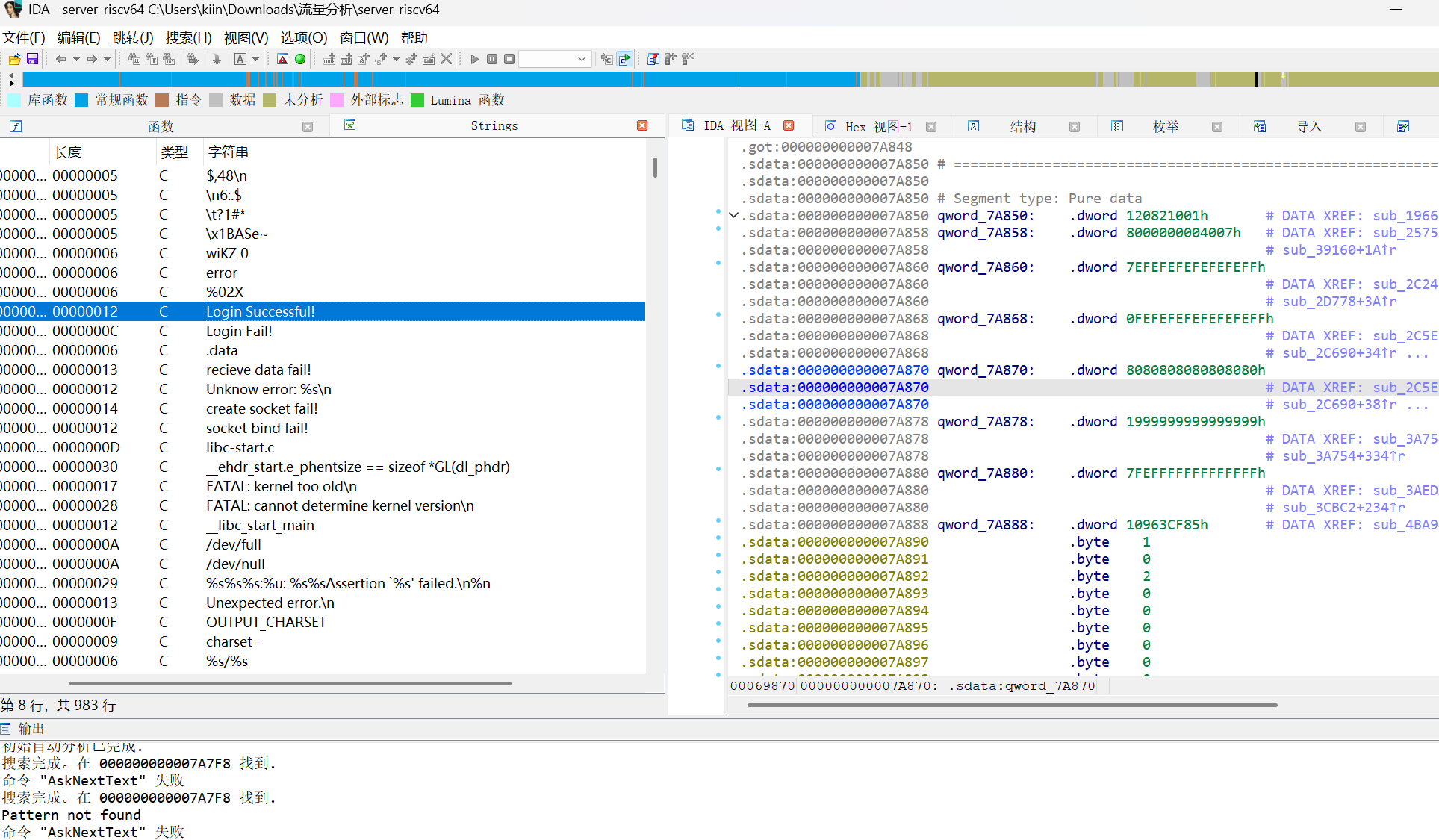Screen dimensions: 1439x840
Task: Click the X delete icon in toolbar
Action: (447, 59)
